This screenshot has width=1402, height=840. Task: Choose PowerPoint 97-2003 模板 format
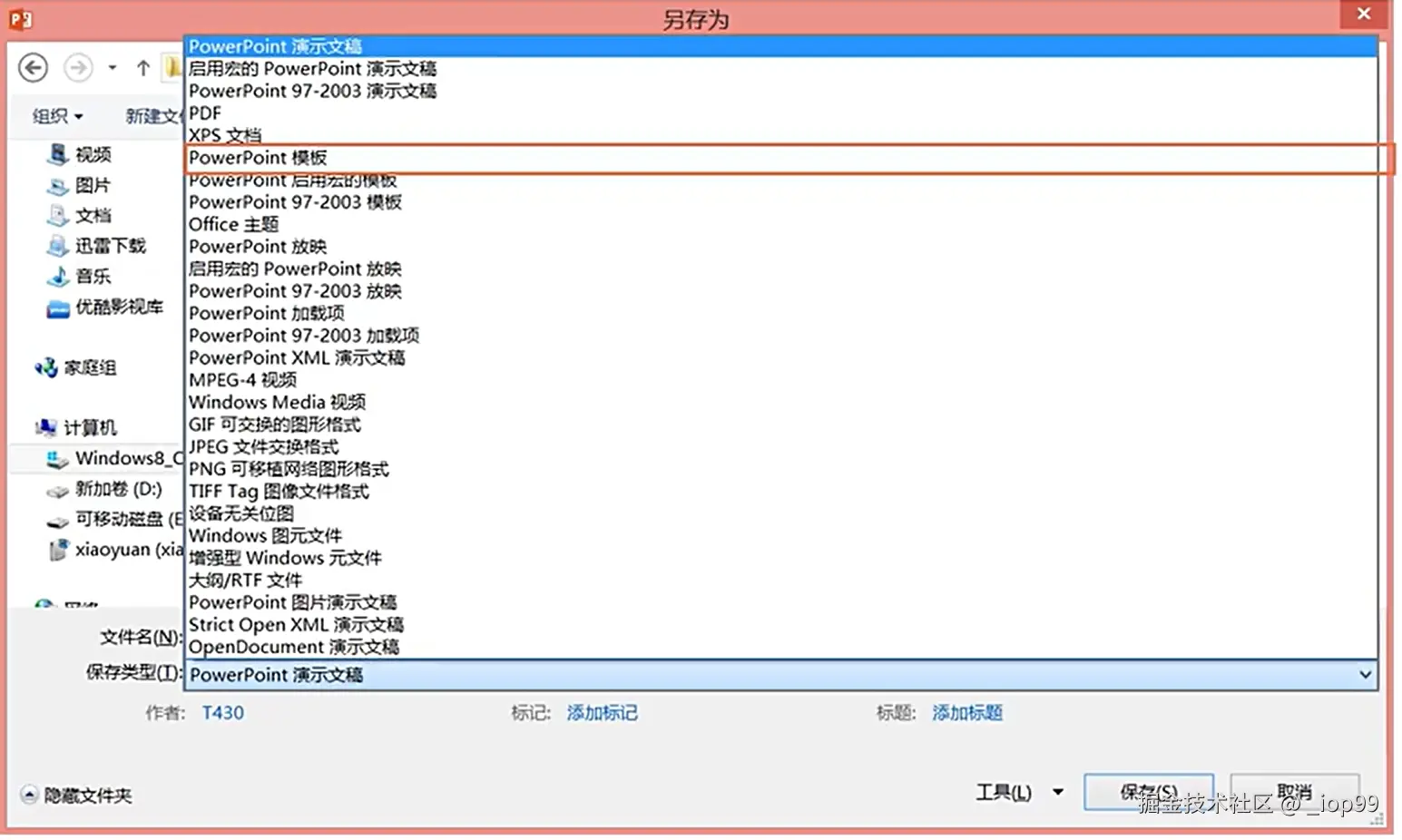click(x=780, y=201)
